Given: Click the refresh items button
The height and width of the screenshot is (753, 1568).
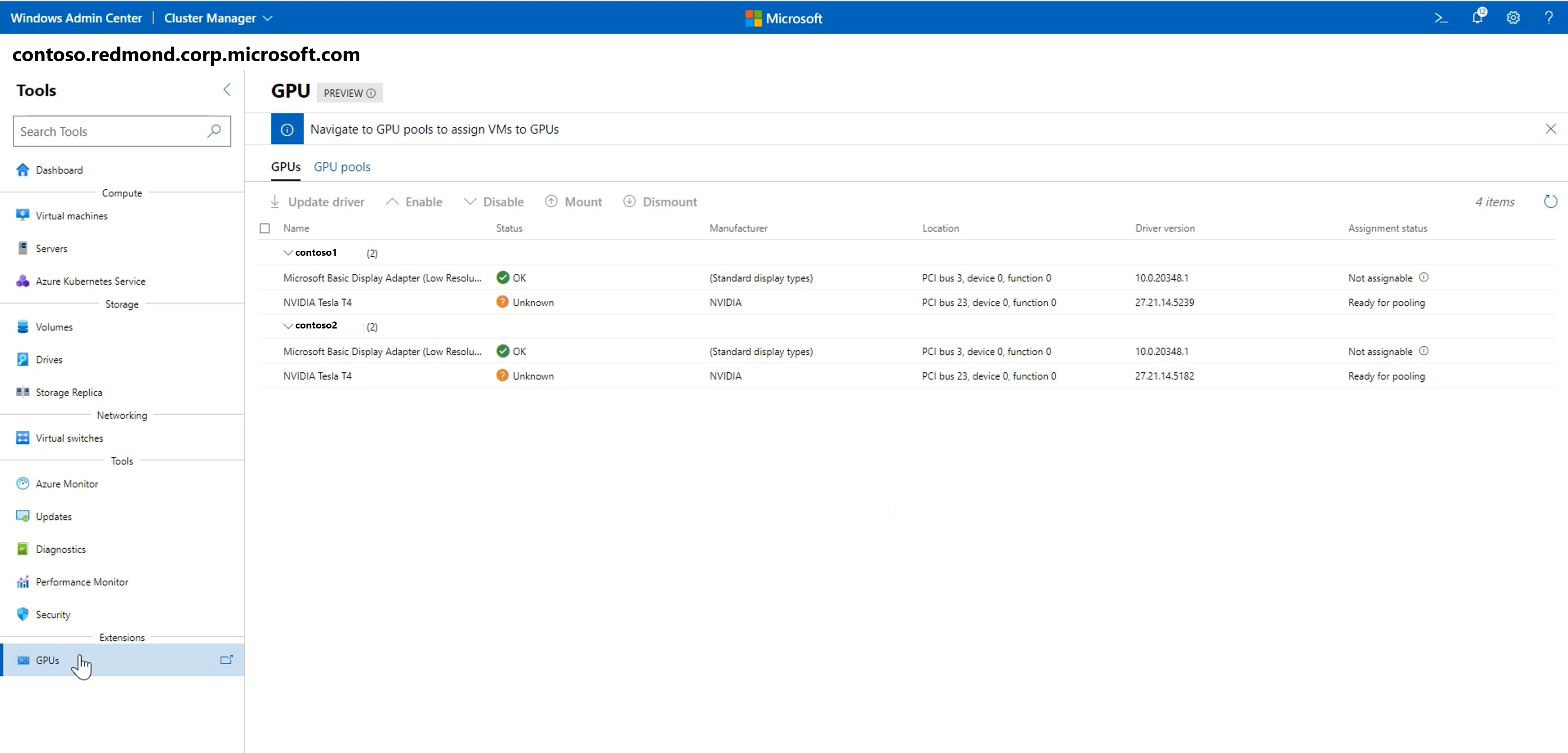Looking at the screenshot, I should pos(1549,202).
